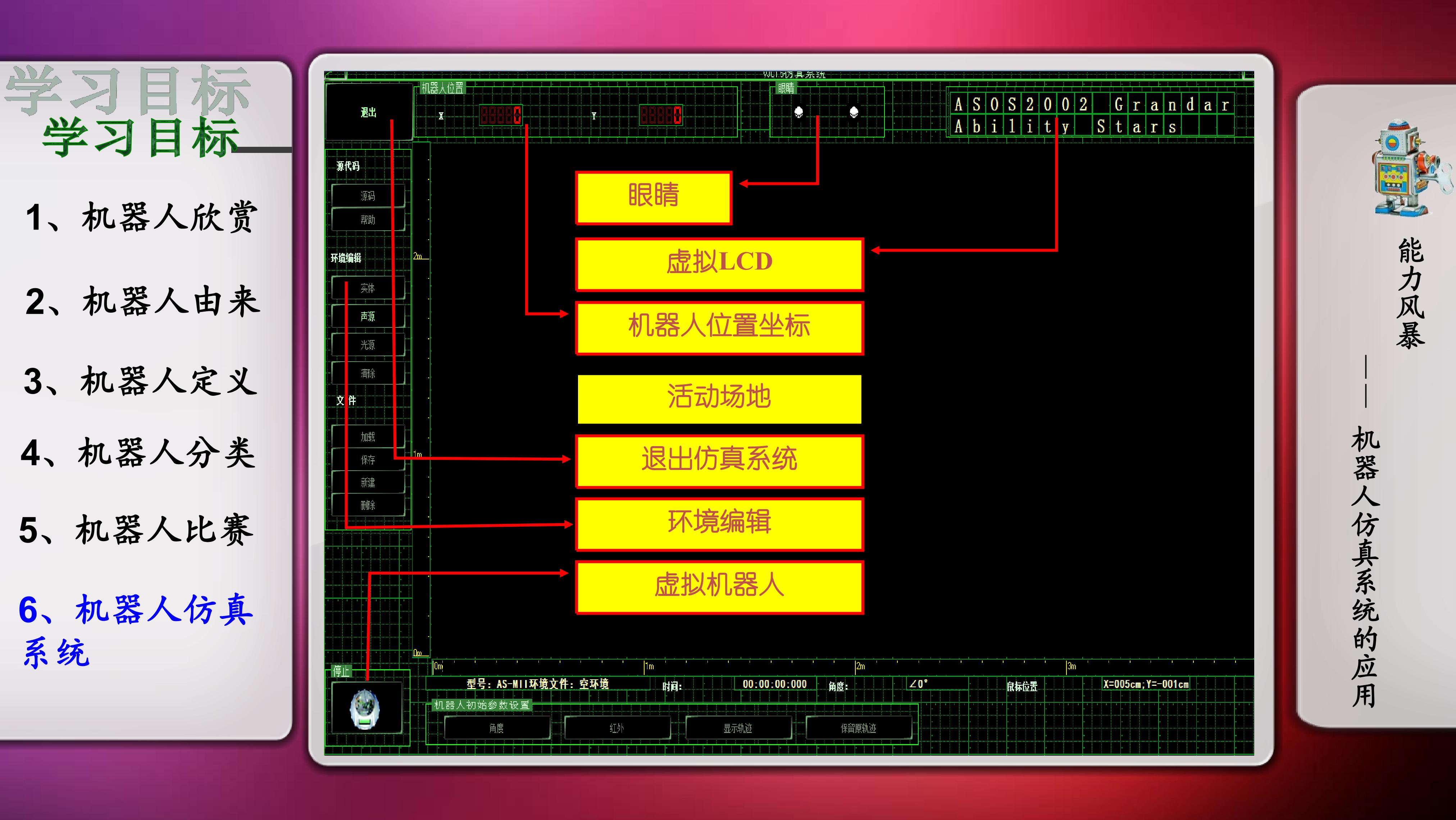Toggle the 保留原轨迹 keep trajectory option
1456x820 pixels.
[859, 728]
